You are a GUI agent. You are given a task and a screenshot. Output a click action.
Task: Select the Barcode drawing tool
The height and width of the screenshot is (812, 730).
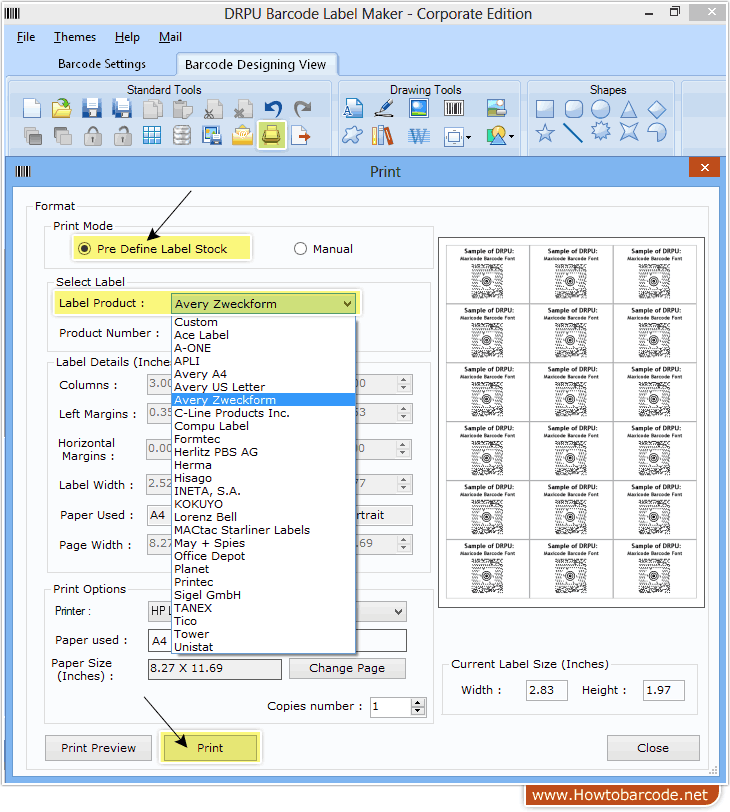[x=454, y=109]
